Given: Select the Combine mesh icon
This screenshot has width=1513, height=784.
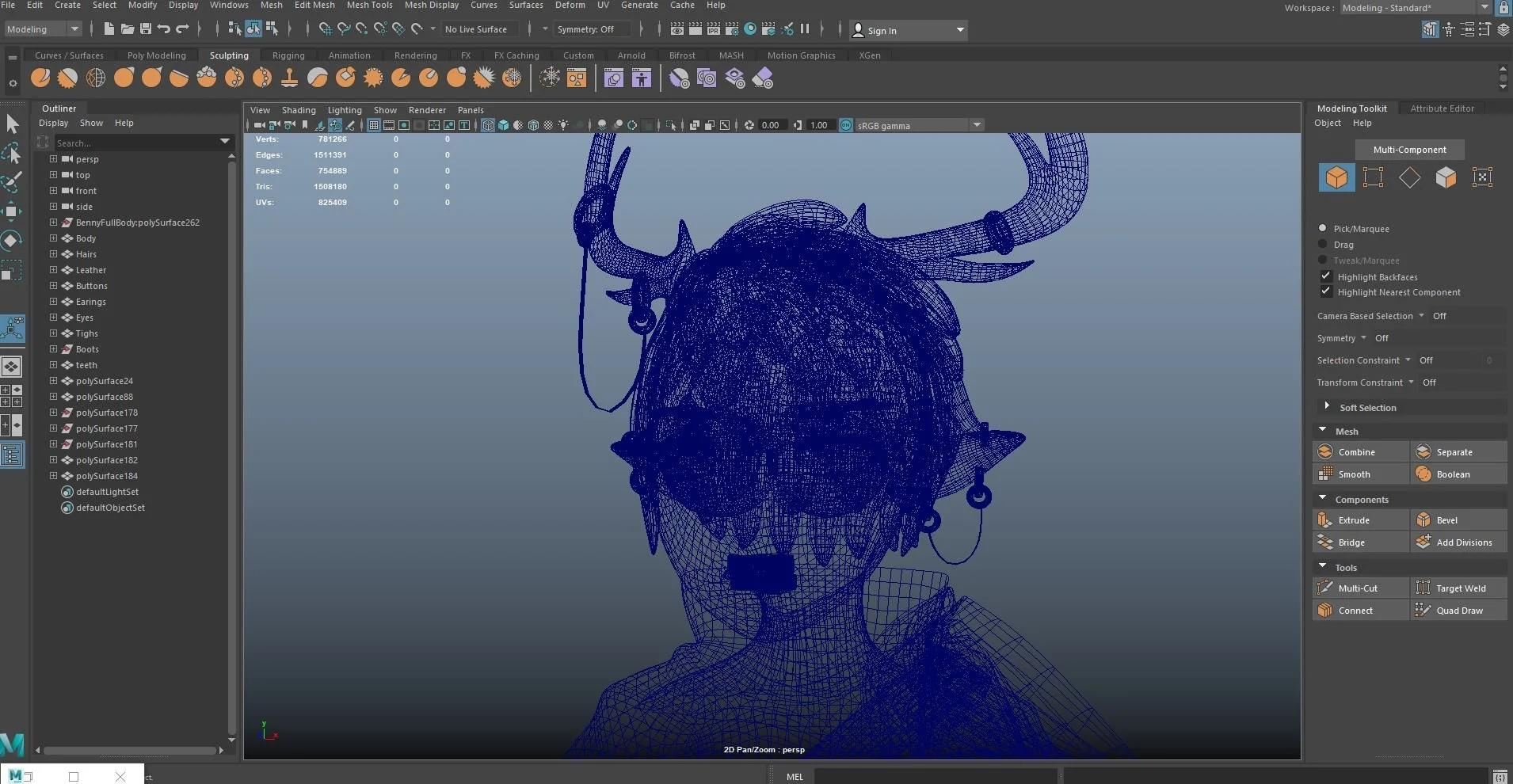Looking at the screenshot, I should [x=1324, y=452].
